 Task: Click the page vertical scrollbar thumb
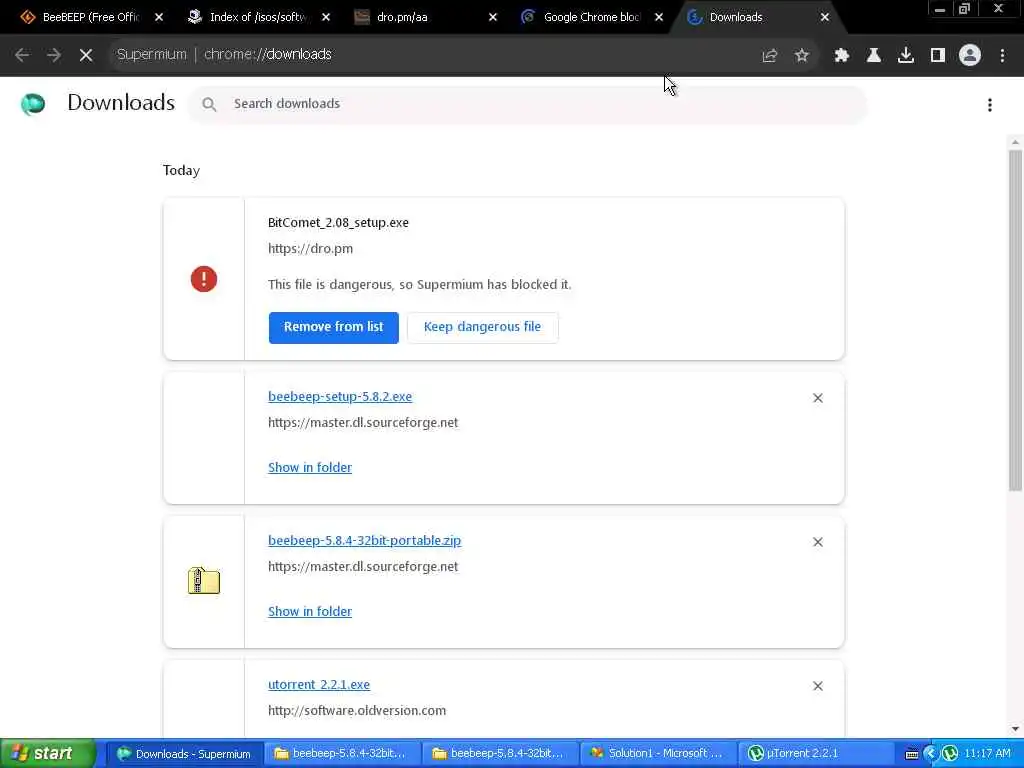(x=1015, y=320)
